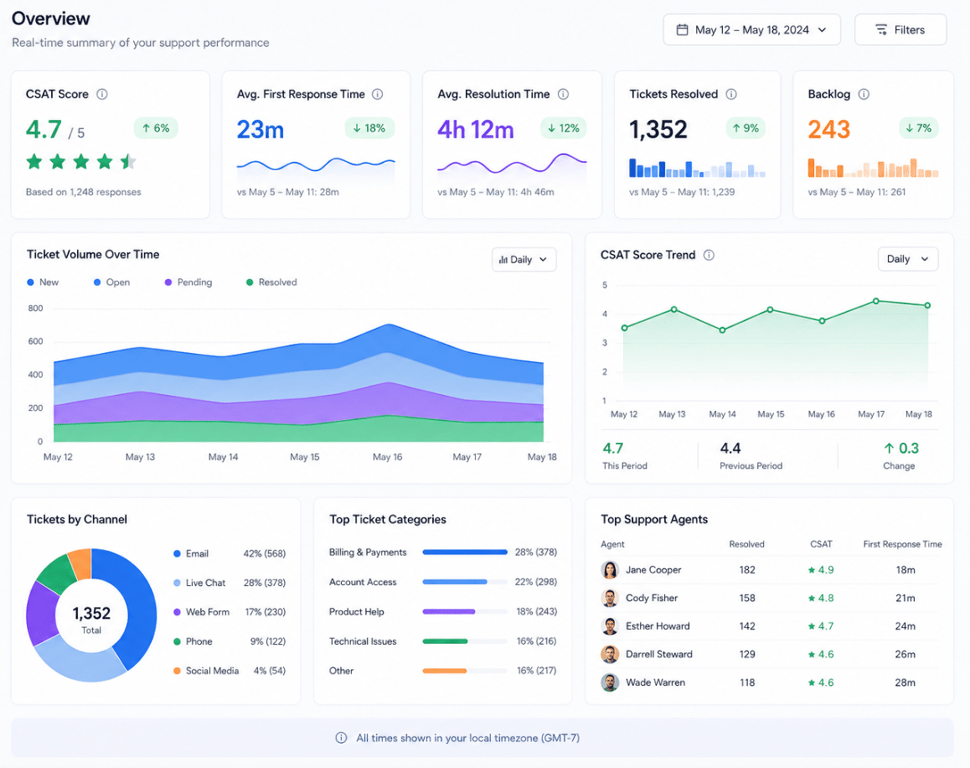The width and height of the screenshot is (970, 768).
Task: Click the 7% decrease badge on Backlog
Action: [x=919, y=128]
